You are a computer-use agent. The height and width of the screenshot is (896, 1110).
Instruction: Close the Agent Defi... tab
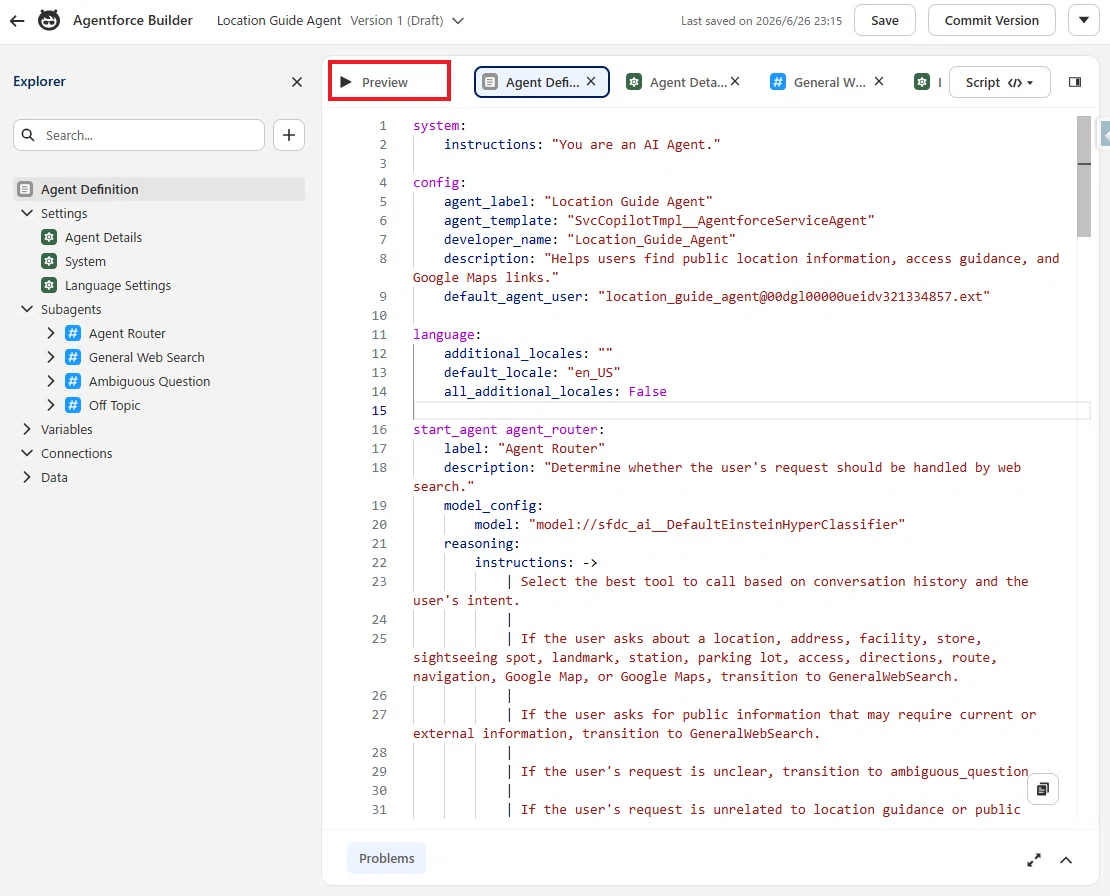[x=591, y=81]
